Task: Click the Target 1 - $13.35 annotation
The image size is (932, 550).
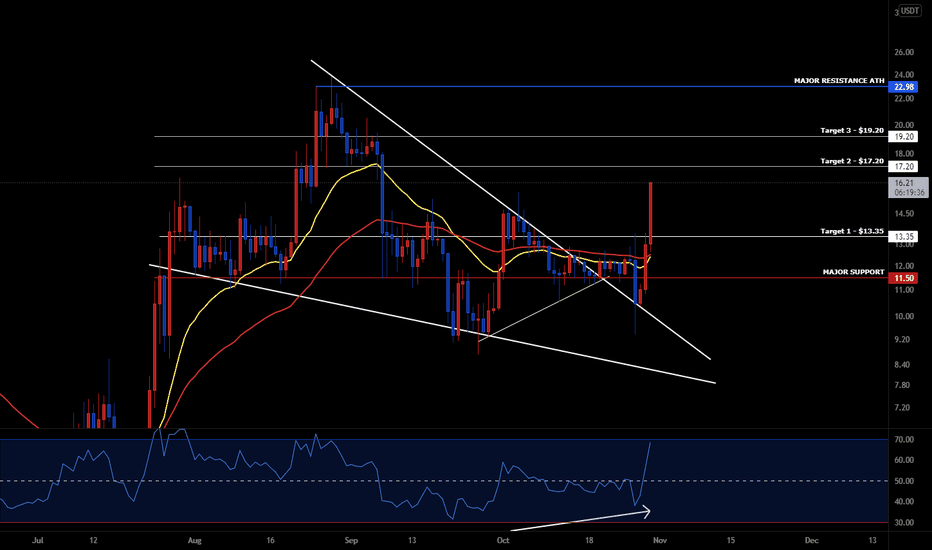Action: [852, 231]
